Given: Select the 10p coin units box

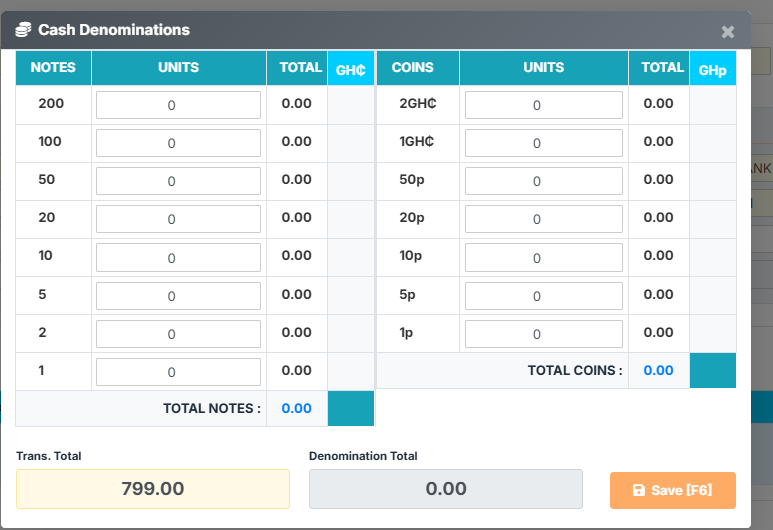Looking at the screenshot, I should click(x=543, y=257).
